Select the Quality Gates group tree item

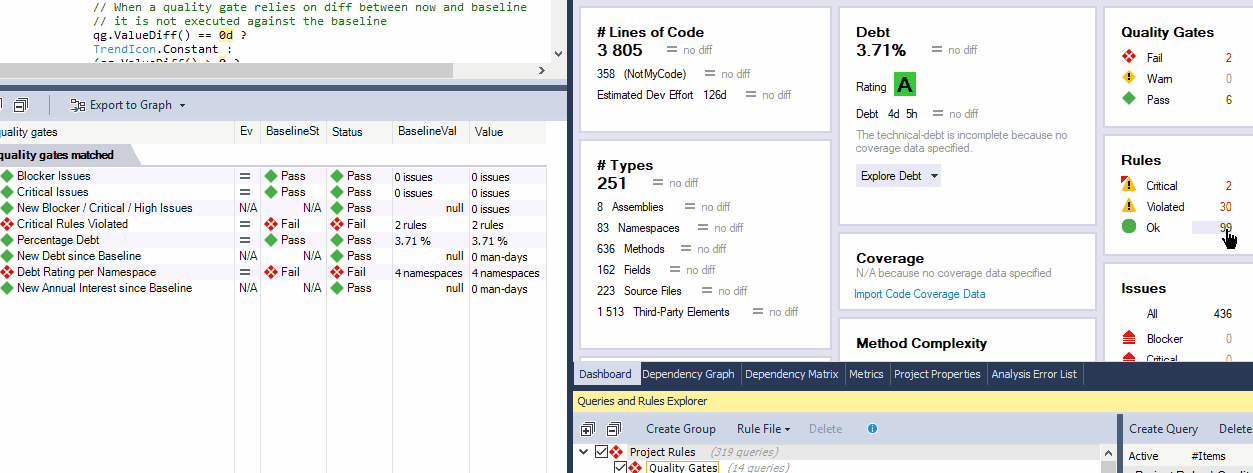[x=682, y=468]
